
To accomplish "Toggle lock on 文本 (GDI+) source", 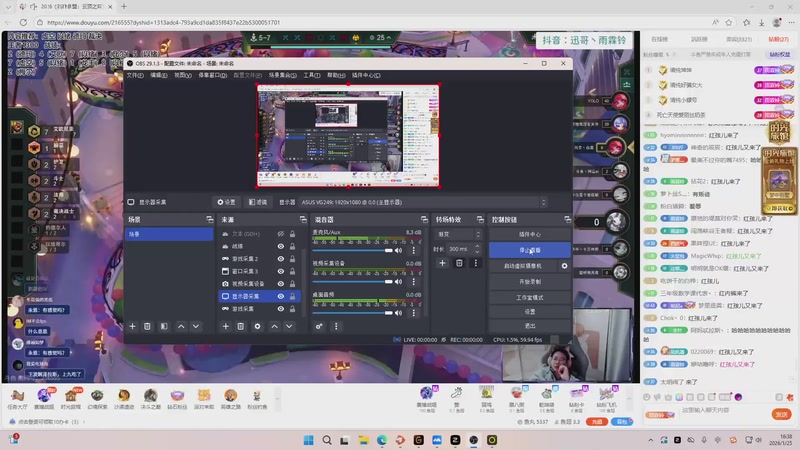I will click(292, 234).
